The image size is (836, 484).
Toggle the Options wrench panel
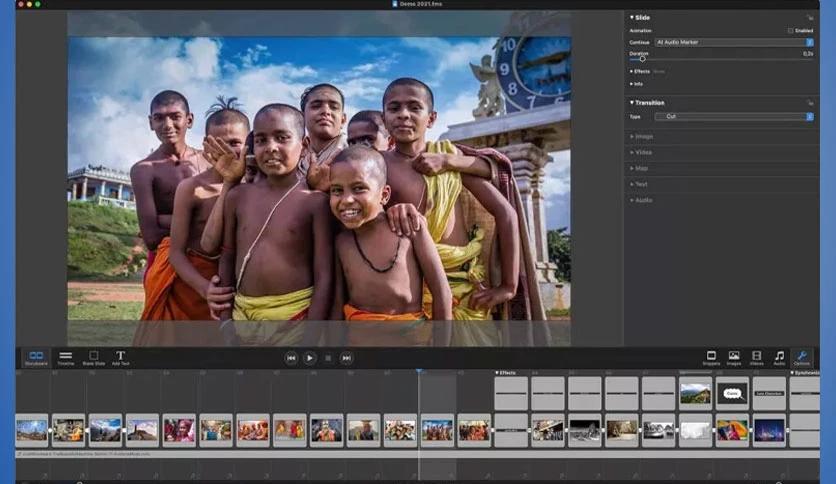tap(801, 358)
